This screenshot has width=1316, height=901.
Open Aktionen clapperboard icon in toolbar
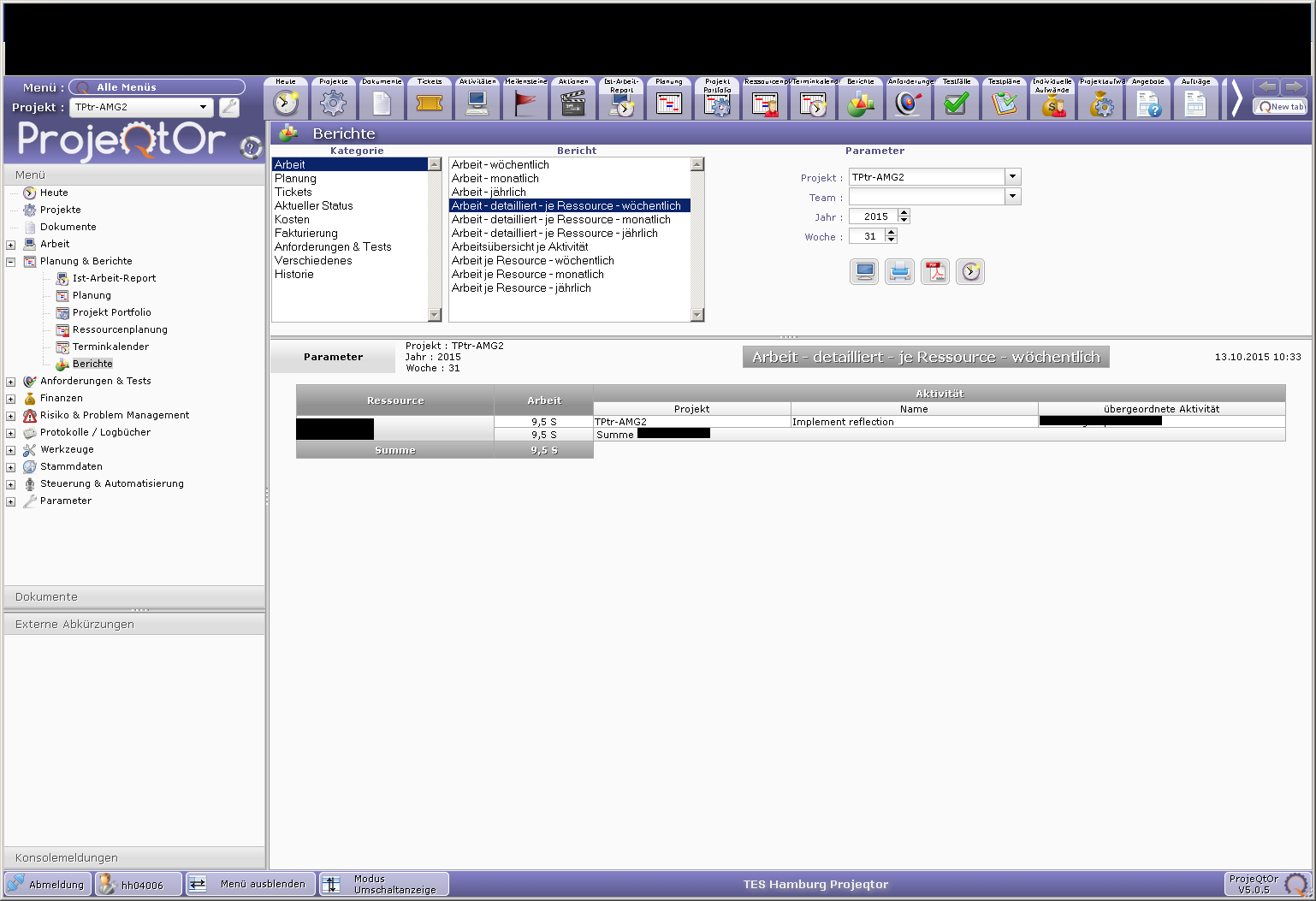(573, 103)
